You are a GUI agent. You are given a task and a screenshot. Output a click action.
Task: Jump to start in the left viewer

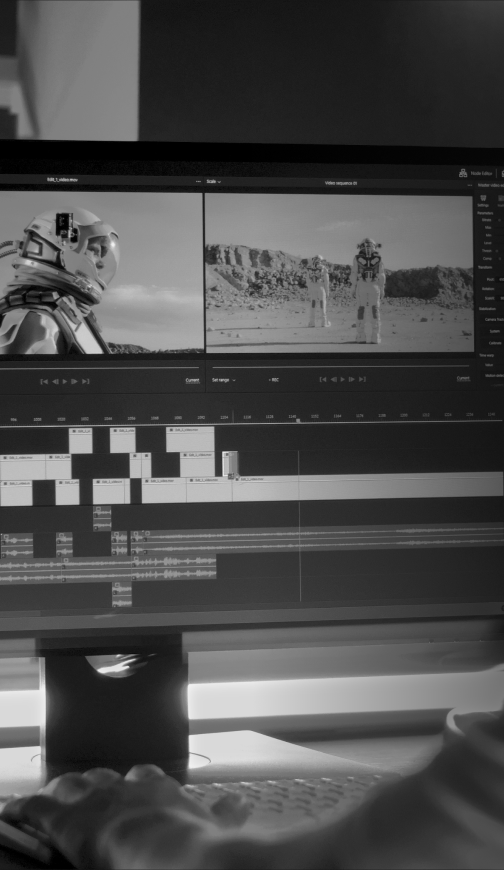(x=44, y=381)
